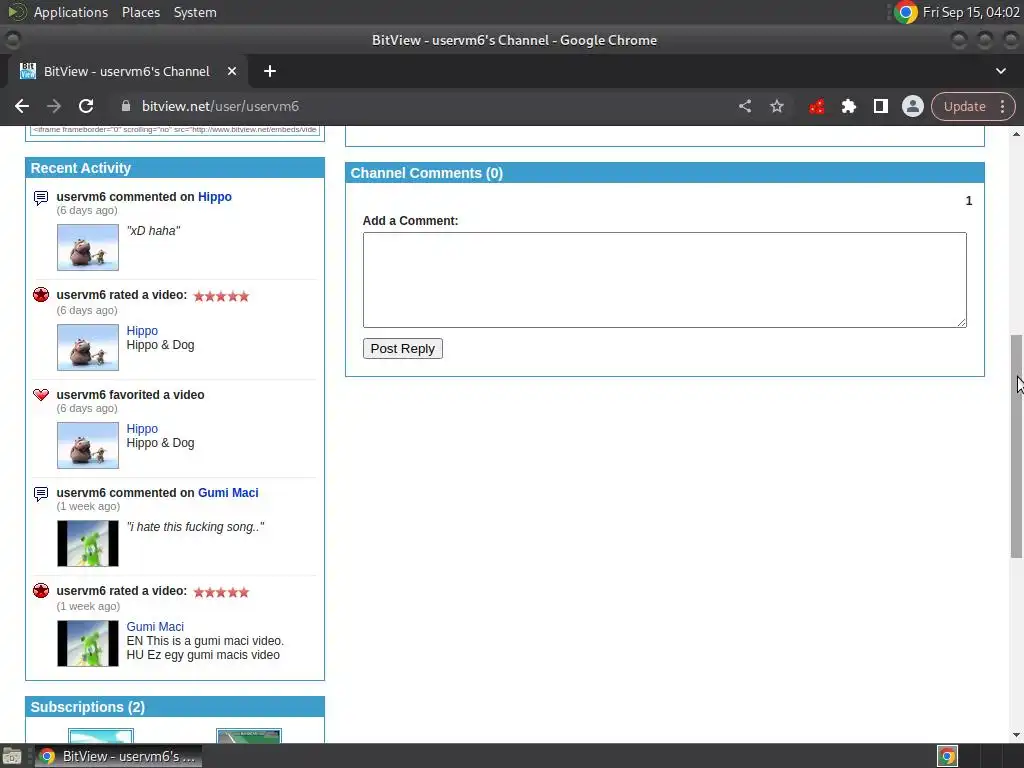Viewport: 1024px width, 768px height.
Task: Open Gumi Maci thumbnail beside hate song comment
Action: click(88, 543)
